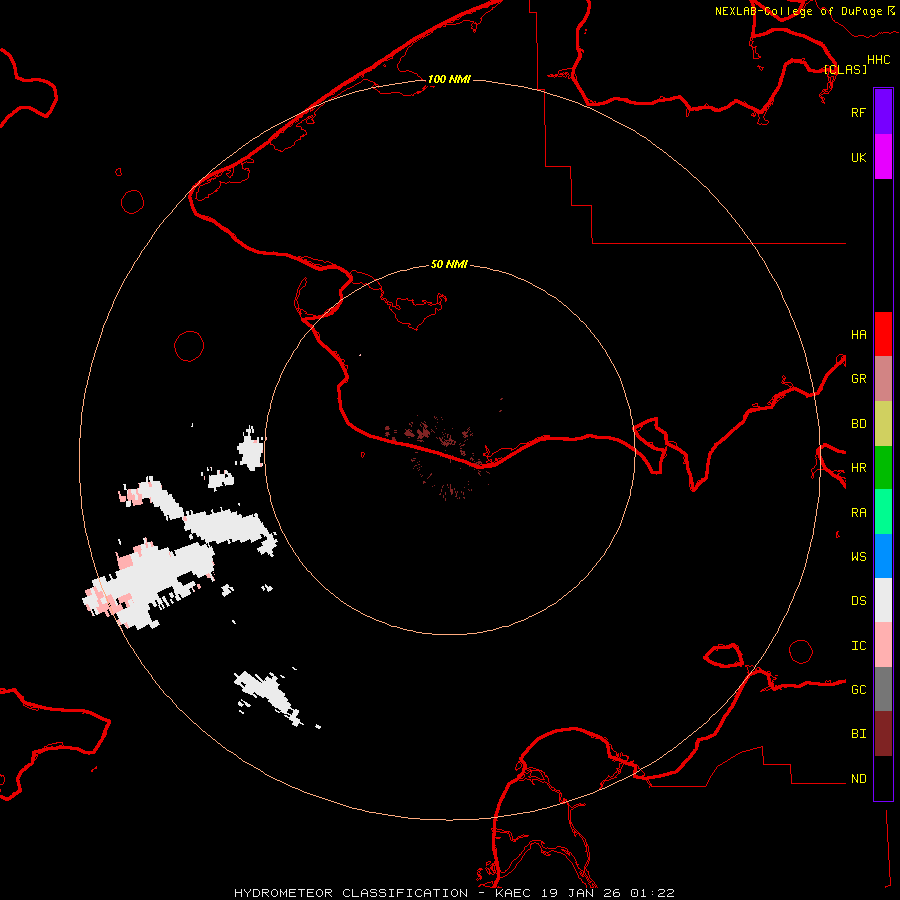
Task: Click the DS legend label
Action: 858,601
